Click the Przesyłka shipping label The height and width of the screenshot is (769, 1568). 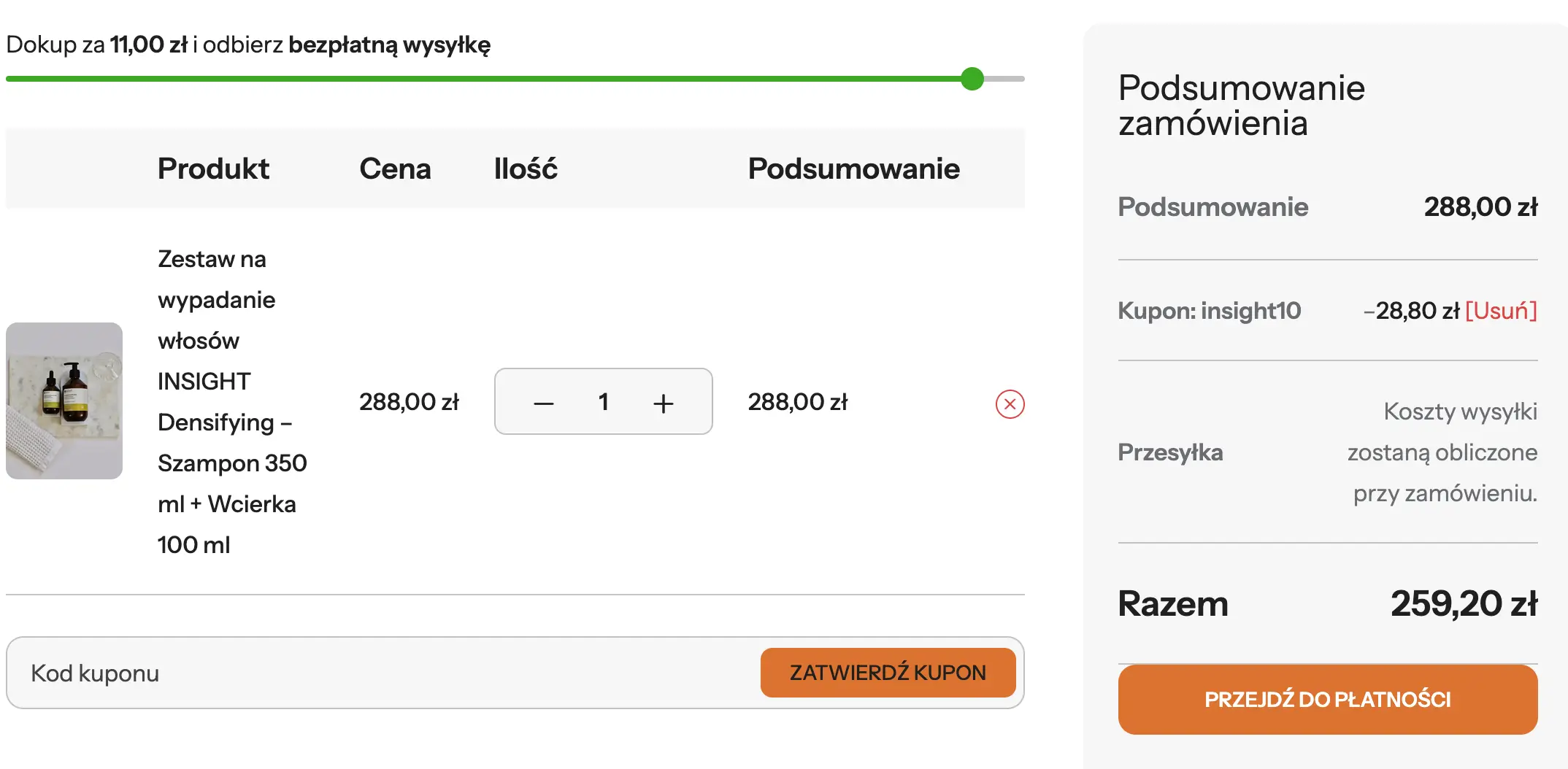tap(1170, 452)
